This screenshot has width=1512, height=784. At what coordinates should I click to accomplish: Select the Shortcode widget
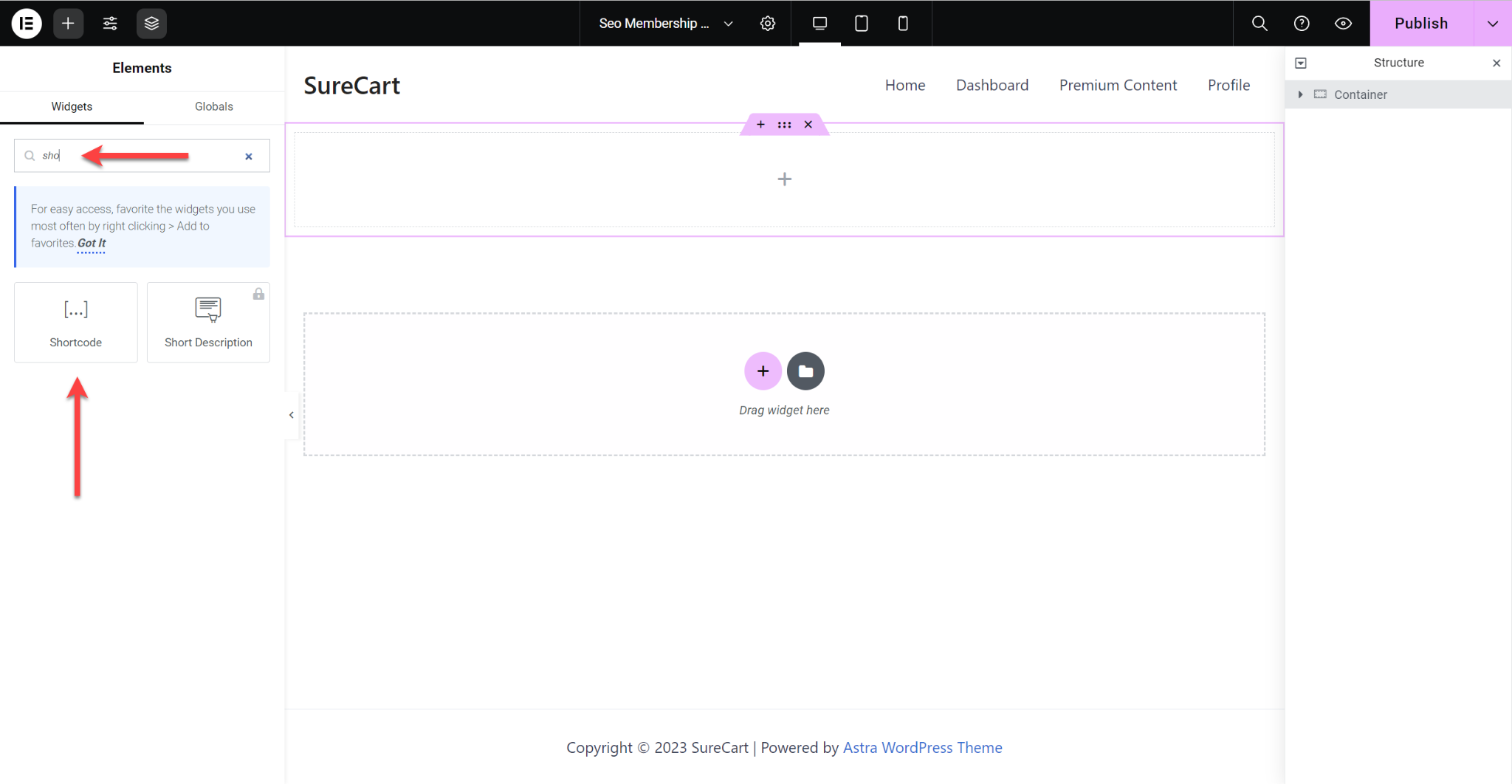[x=75, y=322]
